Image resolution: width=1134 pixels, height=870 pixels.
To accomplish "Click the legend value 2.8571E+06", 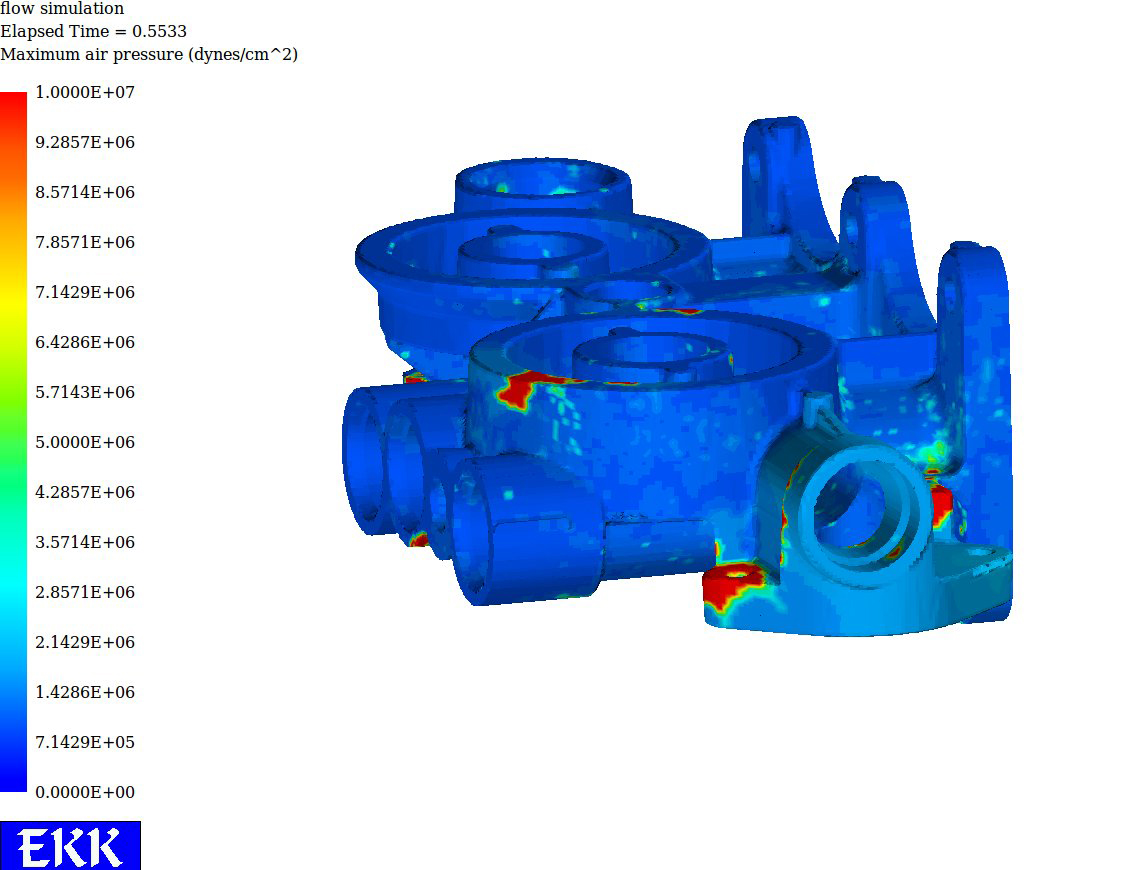I will tap(85, 592).
